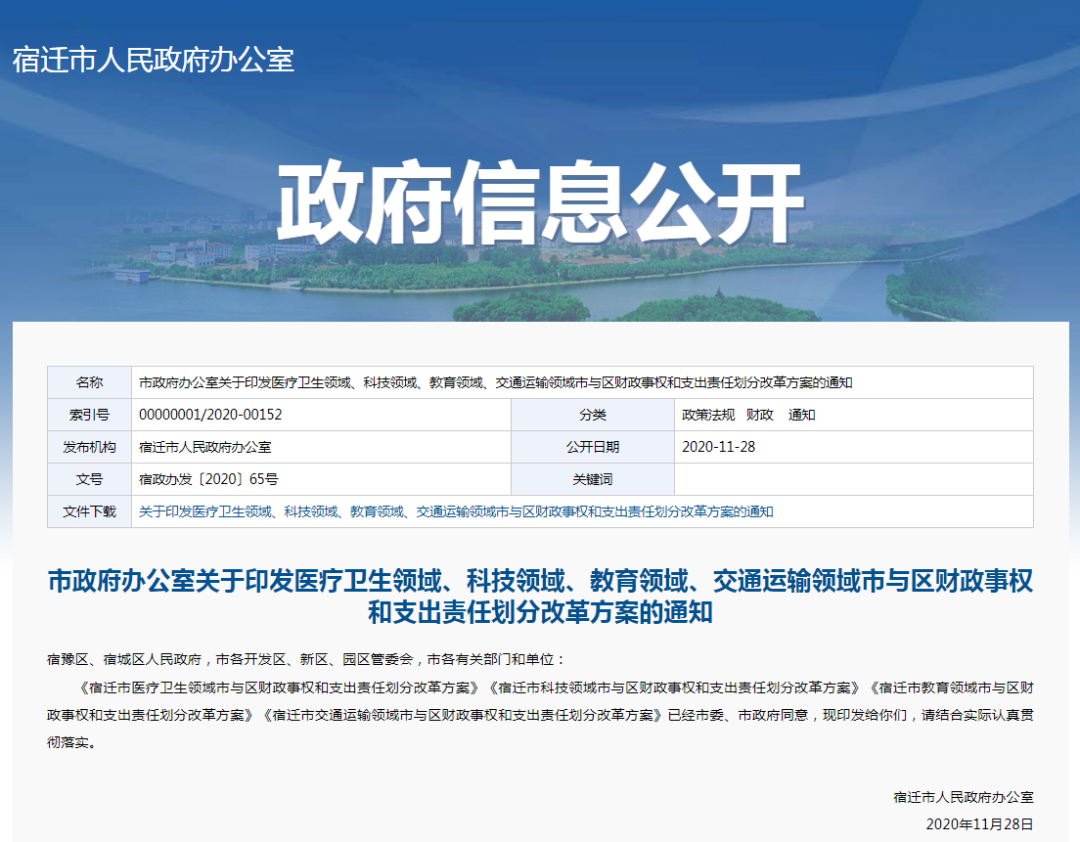This screenshot has width=1080, height=842.
Task: Click the 文件下载 label cell
Action: tap(90, 512)
